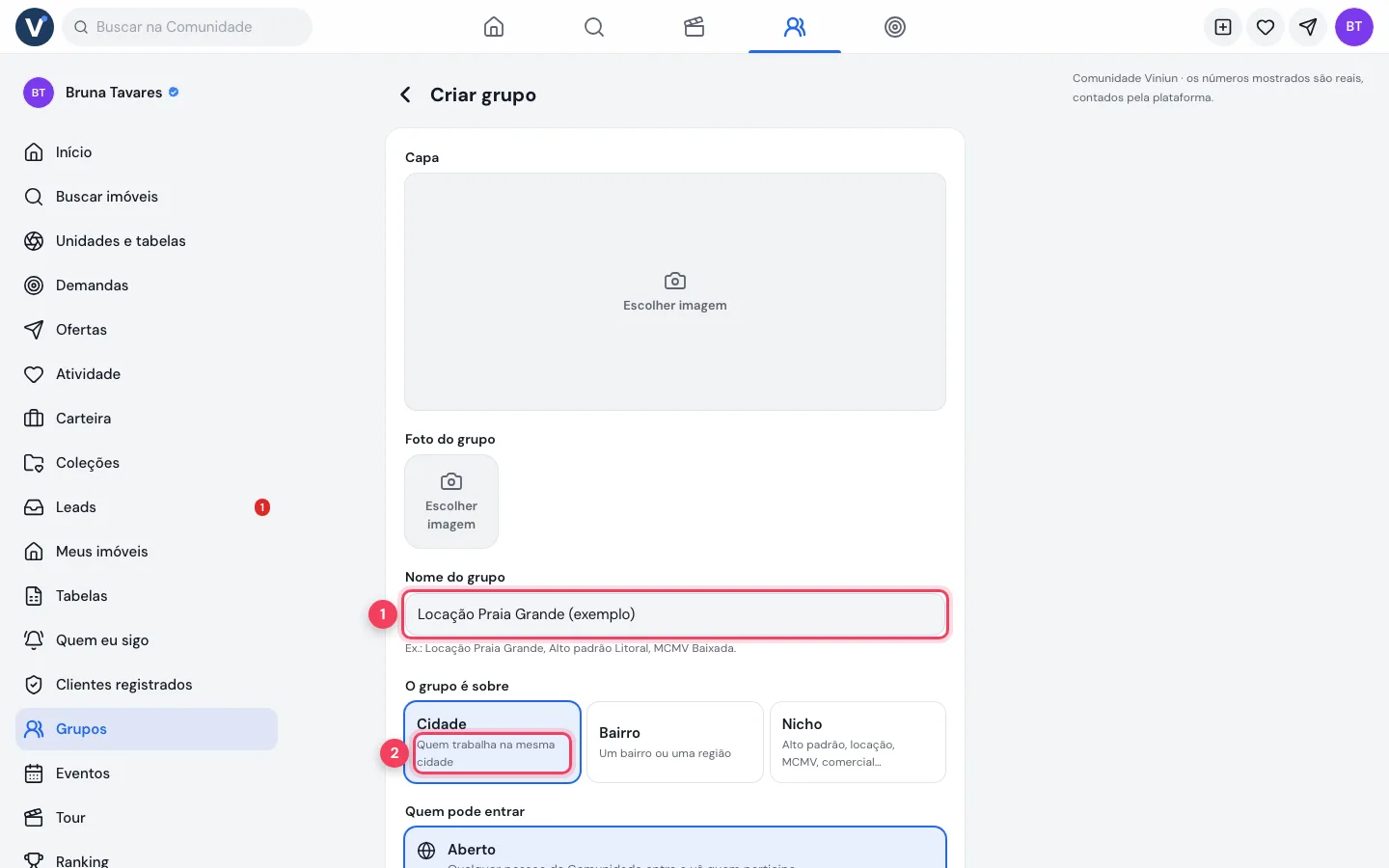Open Eventos in the sidebar
Viewport: 1389px width, 868px height.
(x=147, y=773)
